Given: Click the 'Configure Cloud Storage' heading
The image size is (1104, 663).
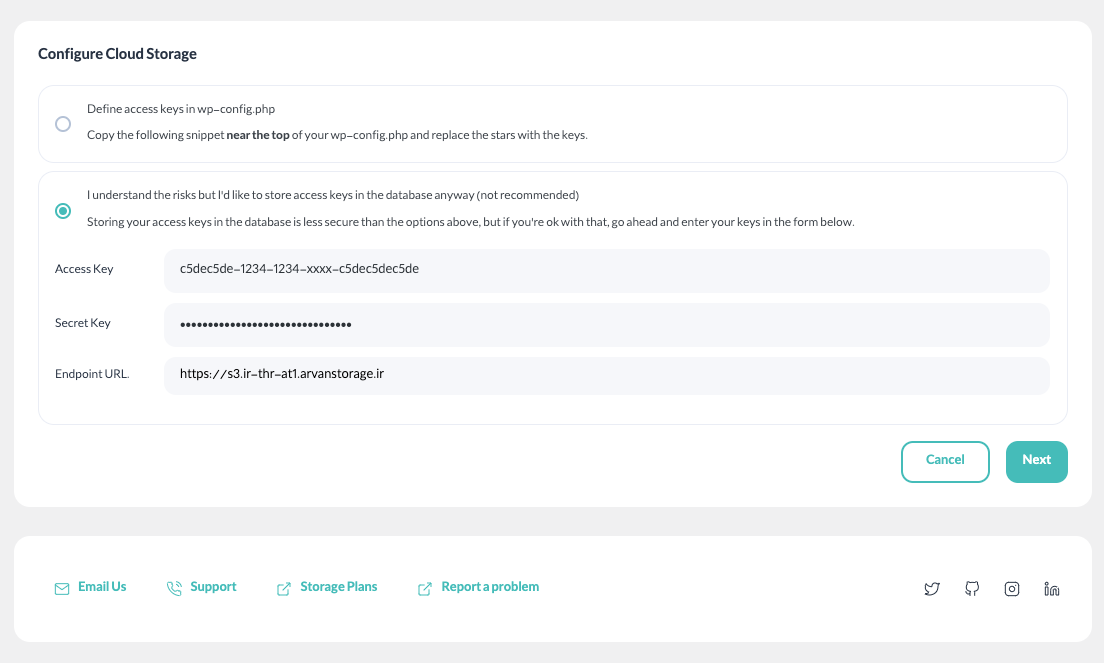Looking at the screenshot, I should pyautogui.click(x=118, y=53).
